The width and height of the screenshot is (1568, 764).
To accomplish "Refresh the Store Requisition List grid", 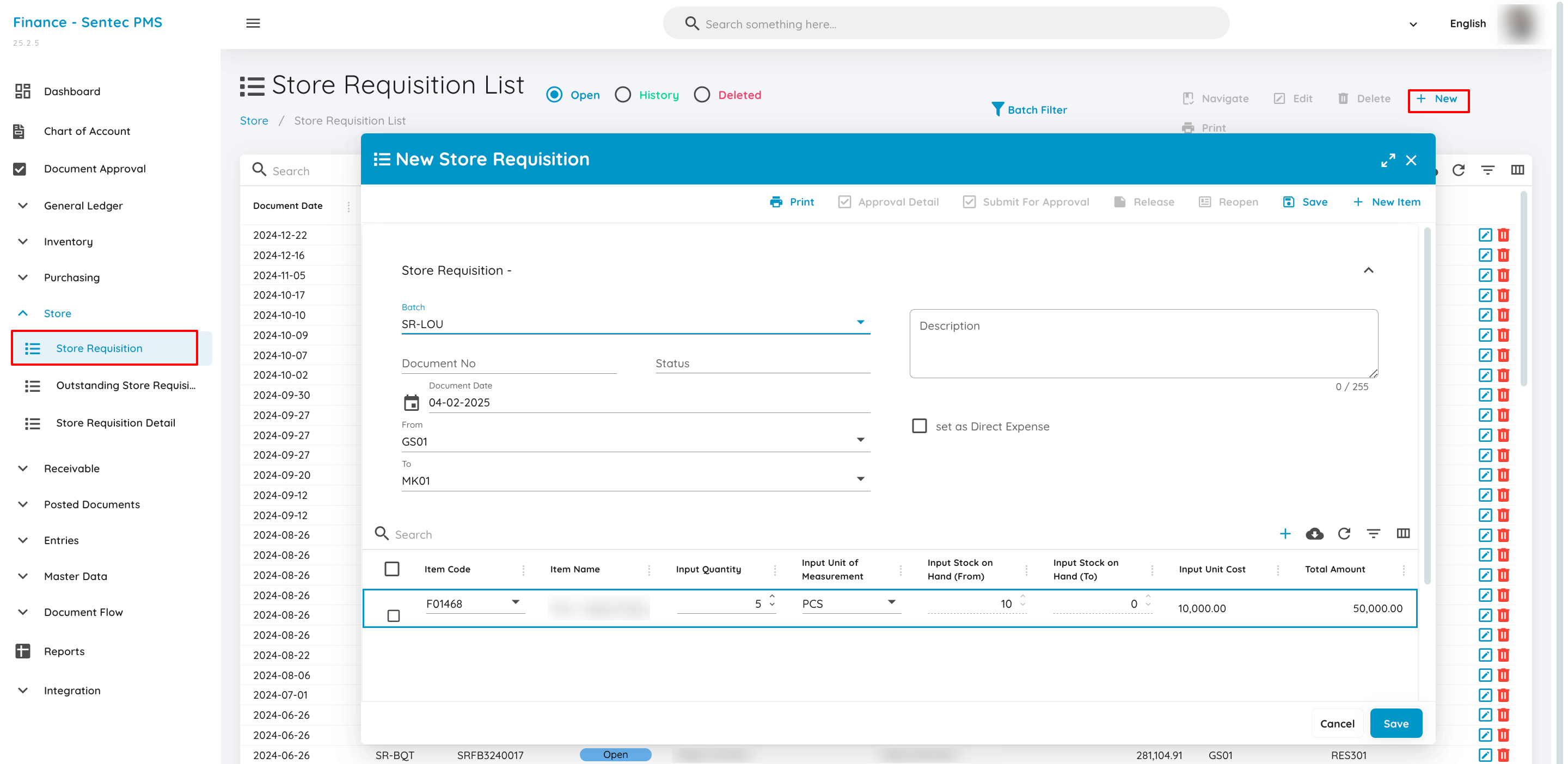I will 1459,170.
